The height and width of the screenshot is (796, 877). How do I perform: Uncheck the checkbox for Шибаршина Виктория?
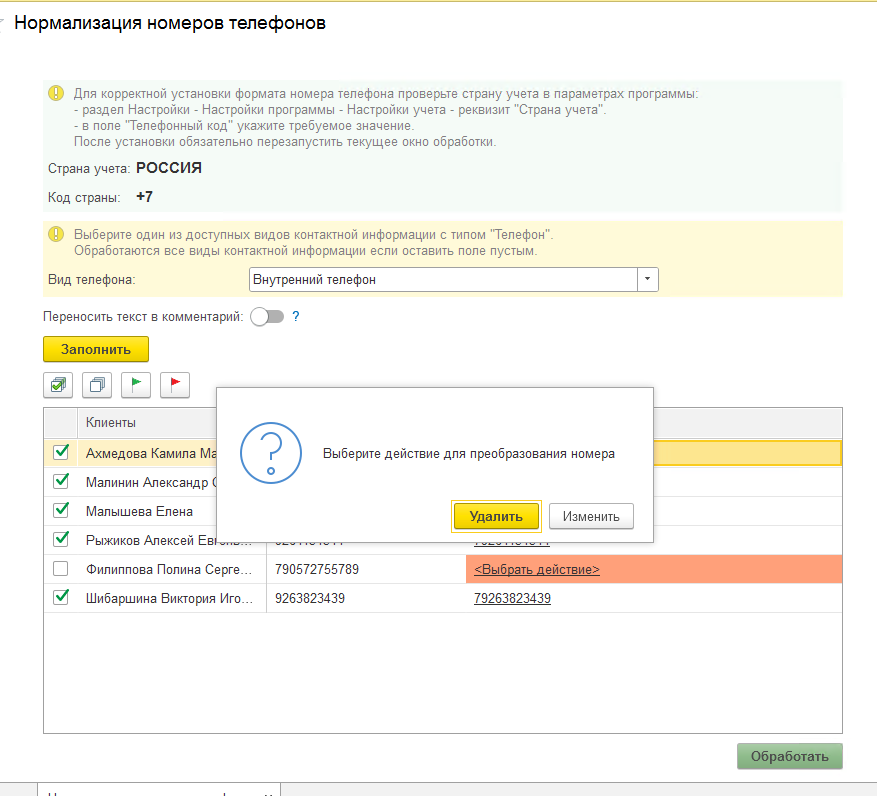tap(61, 598)
